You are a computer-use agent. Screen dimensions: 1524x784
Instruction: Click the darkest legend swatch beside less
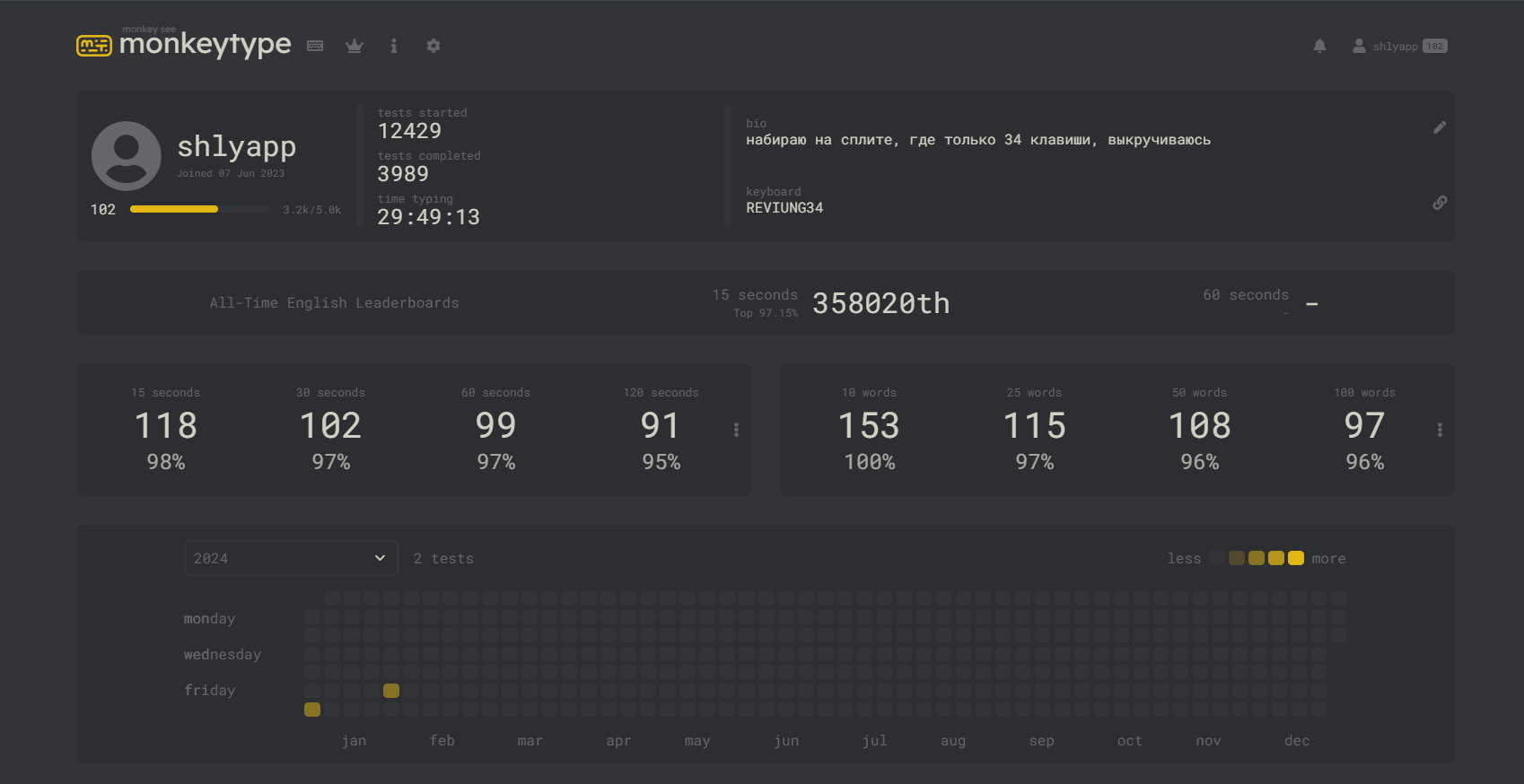point(1217,558)
